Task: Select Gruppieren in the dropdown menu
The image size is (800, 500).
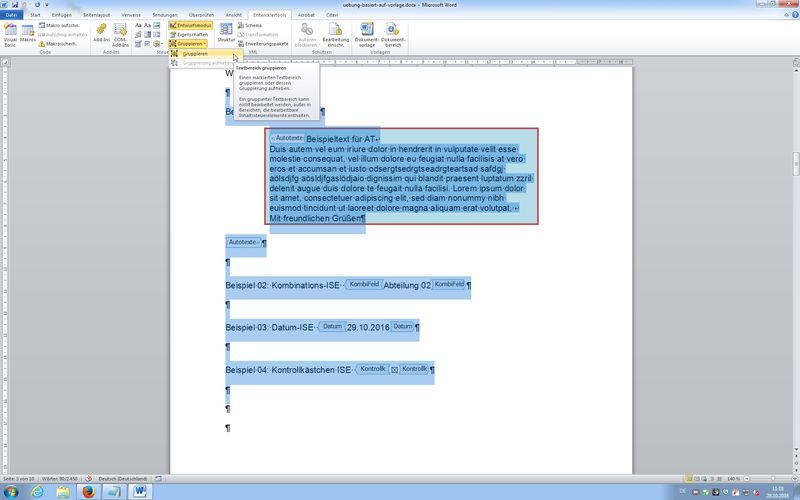Action: tap(195, 54)
